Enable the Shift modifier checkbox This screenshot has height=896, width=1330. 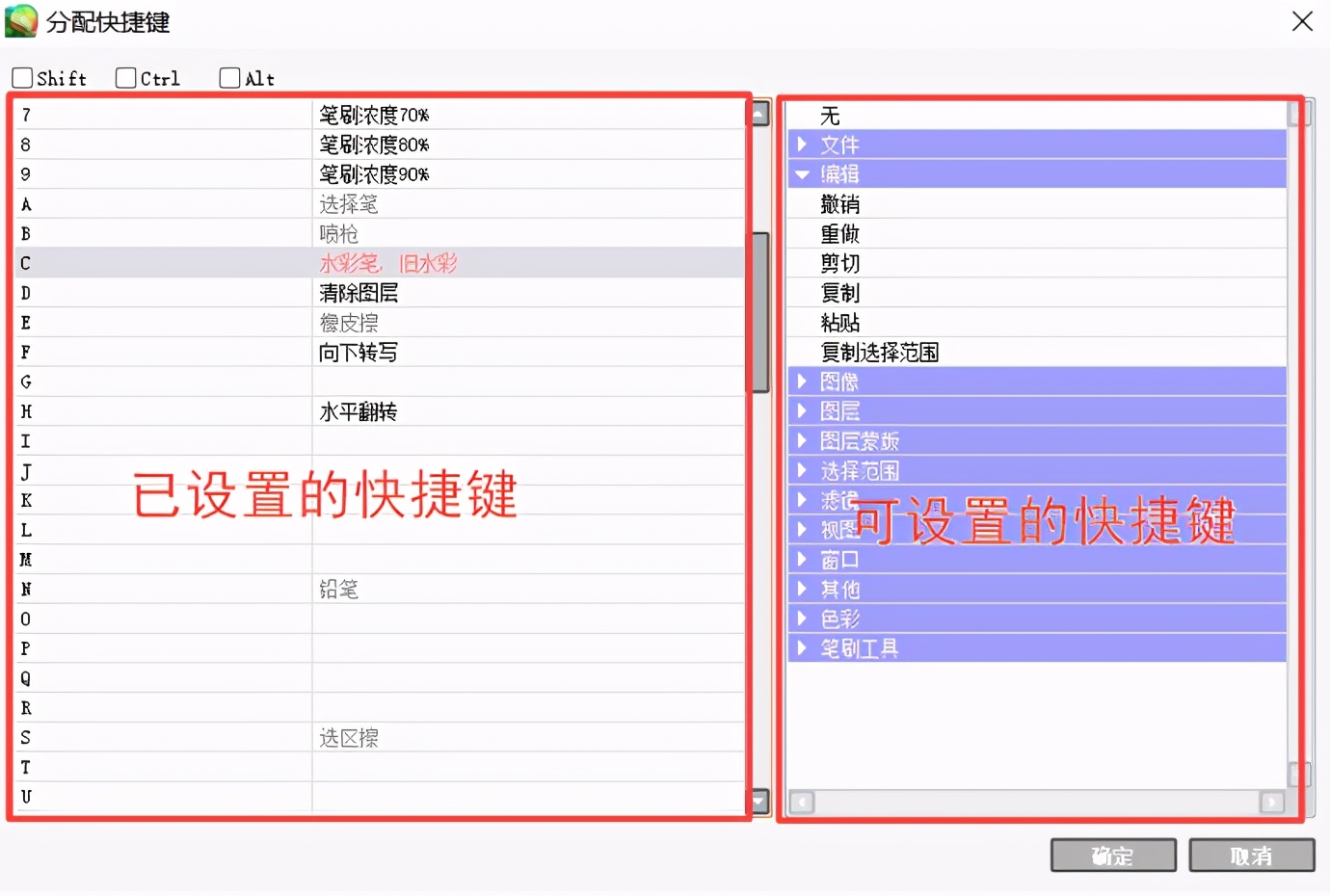[x=22, y=78]
